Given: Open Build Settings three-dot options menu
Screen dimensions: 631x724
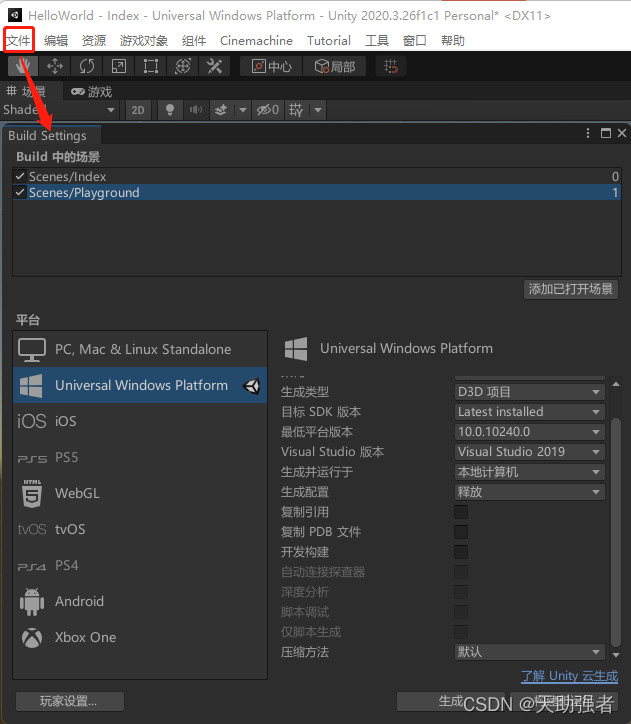Looking at the screenshot, I should point(588,133).
